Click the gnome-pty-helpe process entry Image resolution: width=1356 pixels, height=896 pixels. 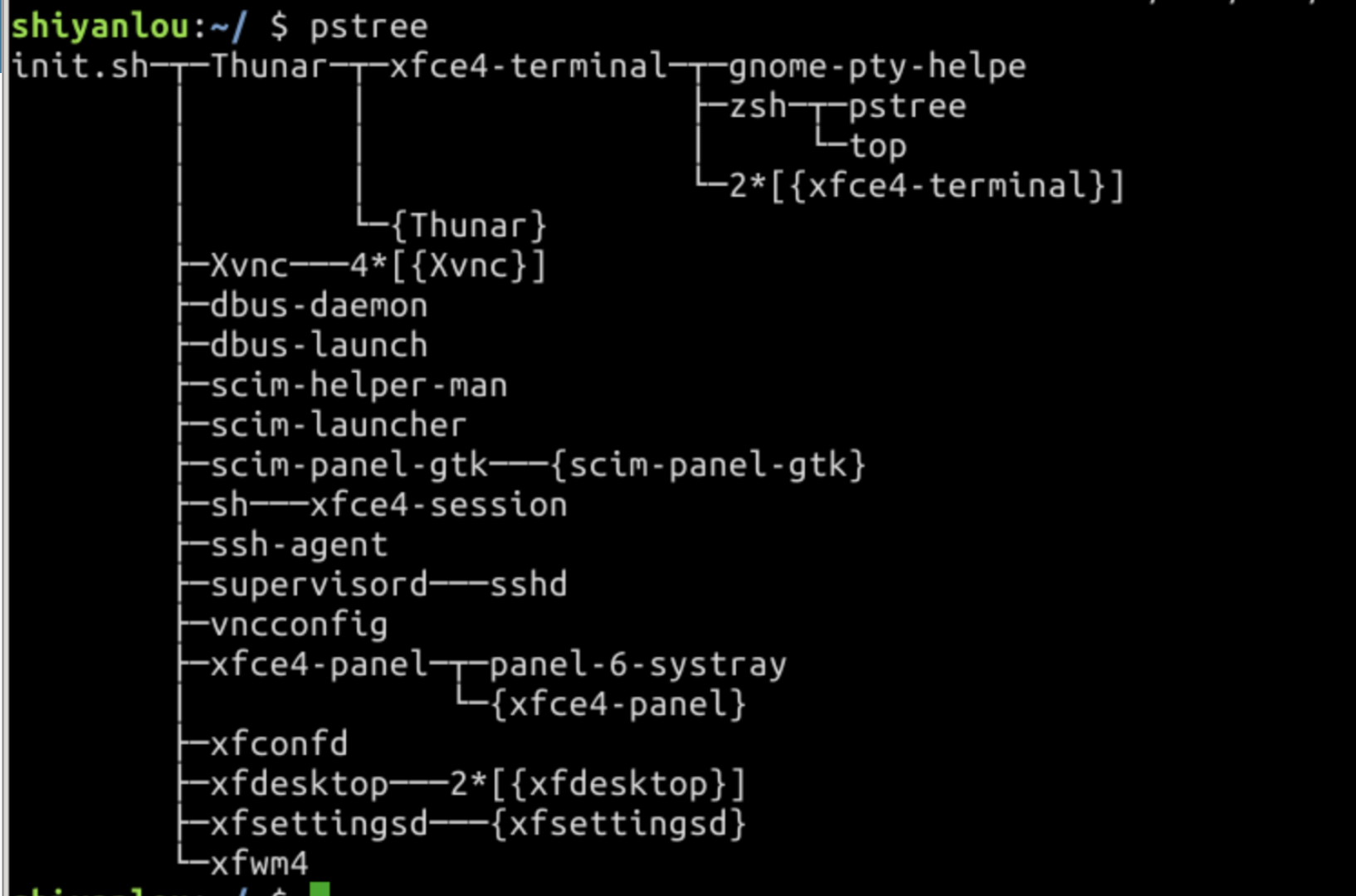(877, 66)
